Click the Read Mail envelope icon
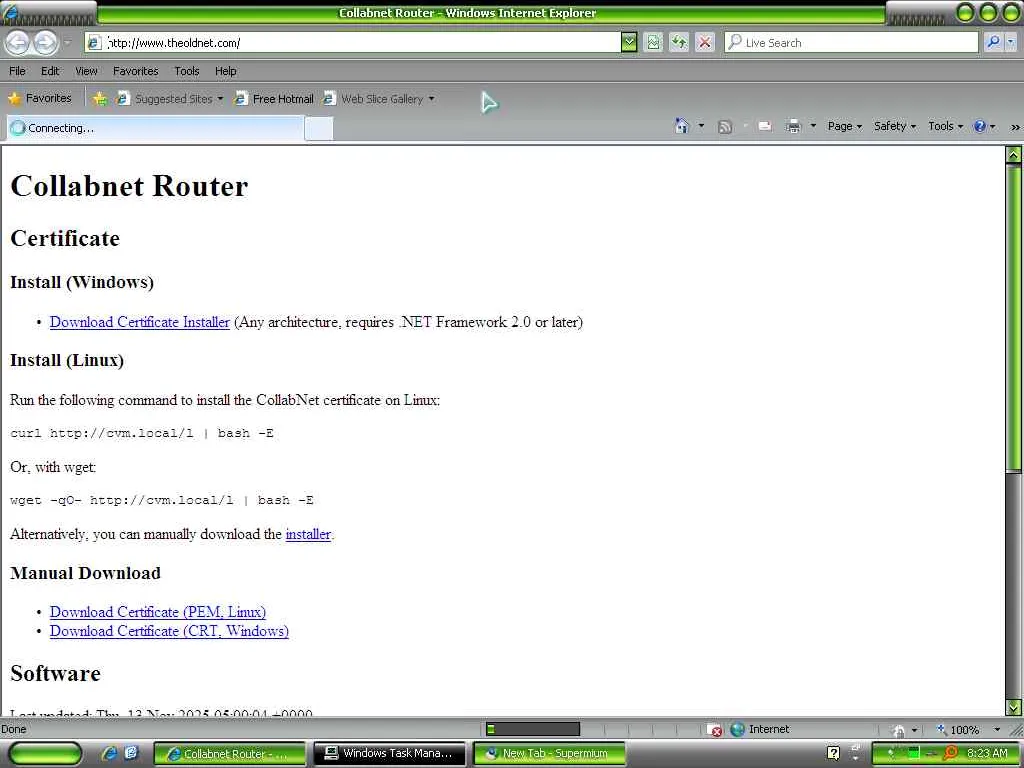This screenshot has width=1024, height=768. tap(765, 126)
